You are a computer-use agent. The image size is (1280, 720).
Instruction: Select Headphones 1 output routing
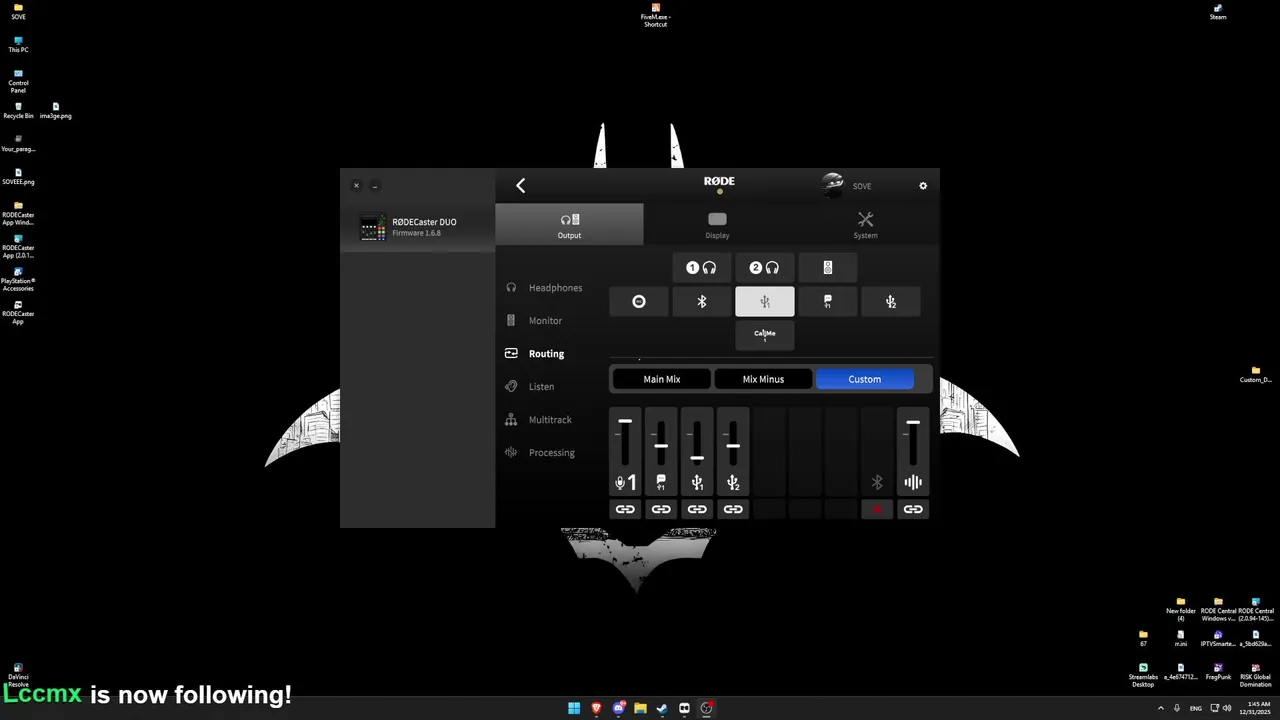701,268
